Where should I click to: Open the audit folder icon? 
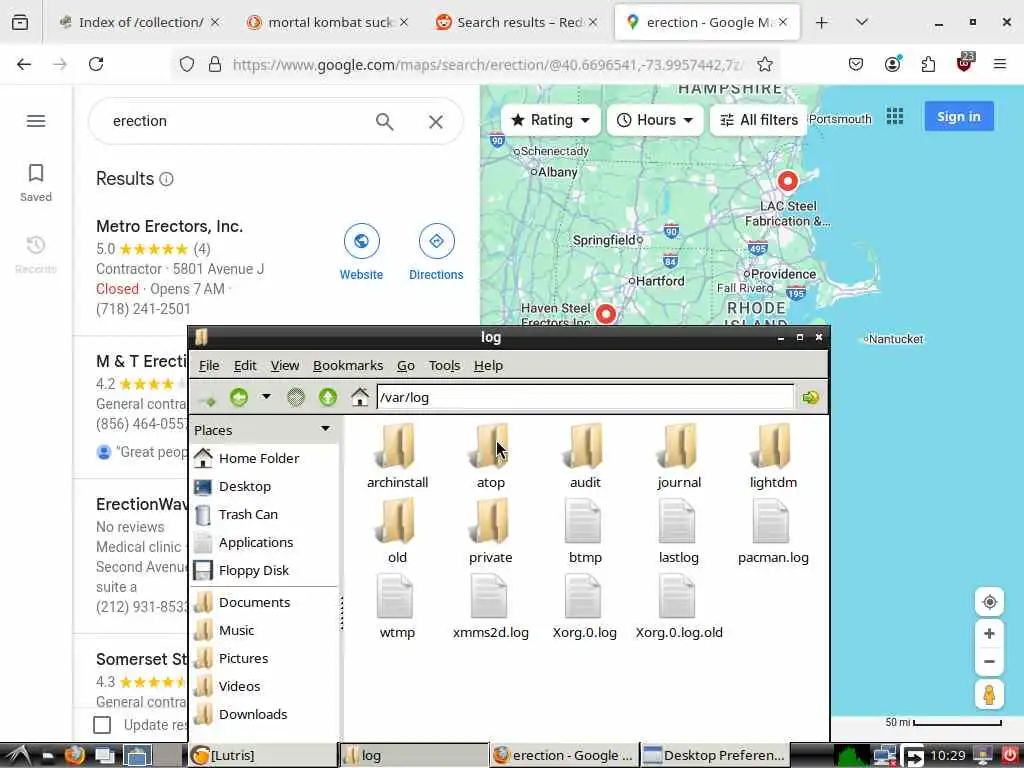pyautogui.click(x=584, y=445)
